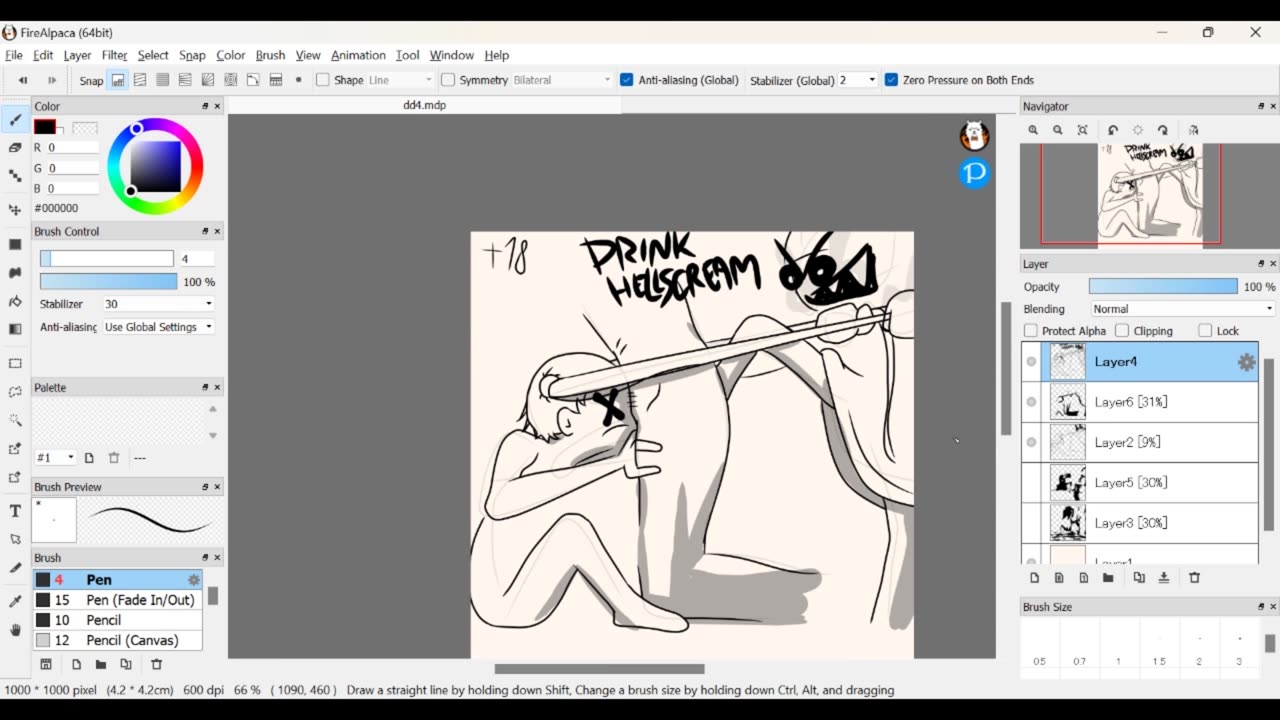Screen dimensions: 1280x720
Task: Rotate canvas left in Navigator
Action: coord(1113,130)
